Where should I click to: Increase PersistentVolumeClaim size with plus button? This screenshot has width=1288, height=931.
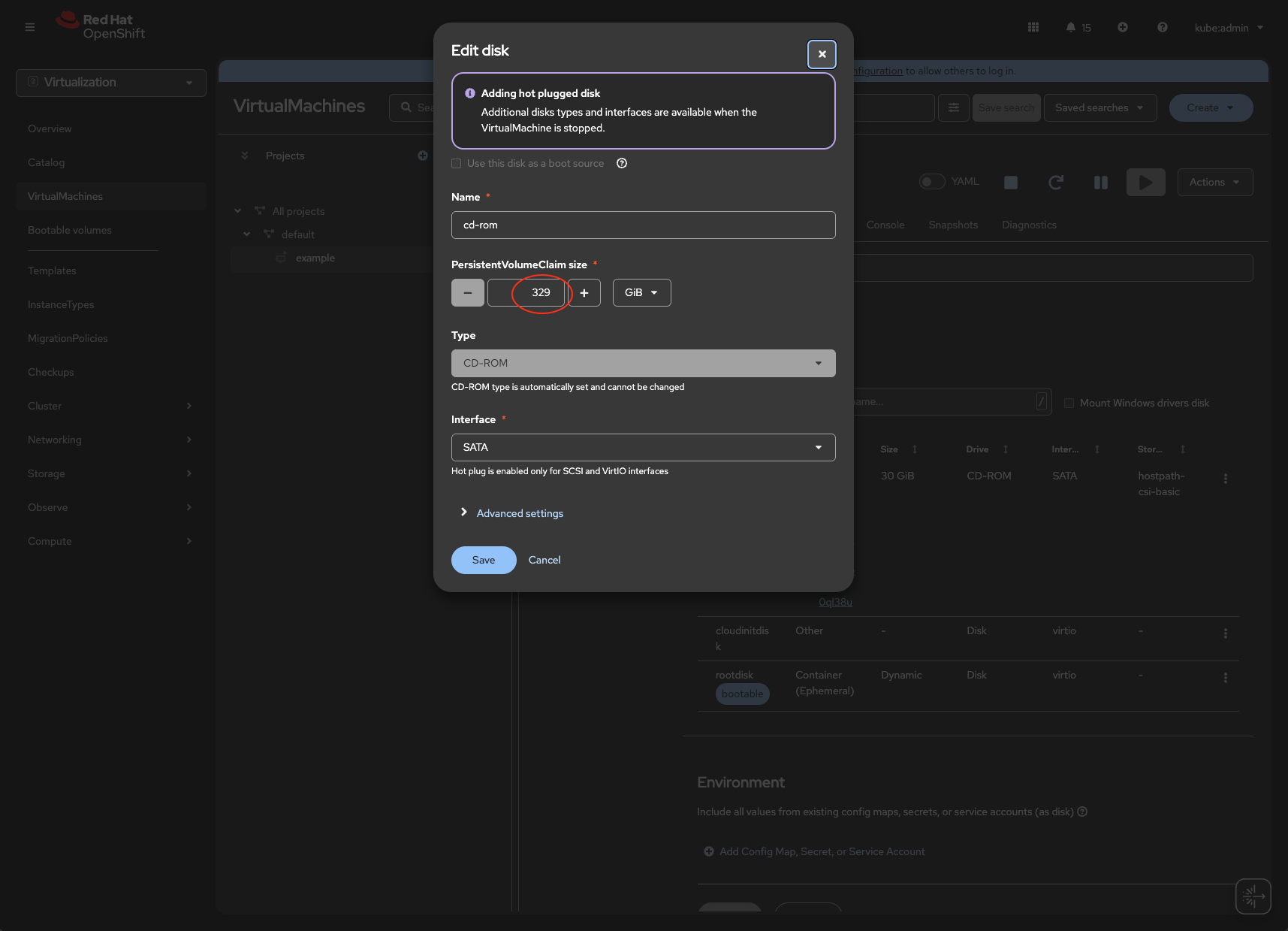click(584, 293)
